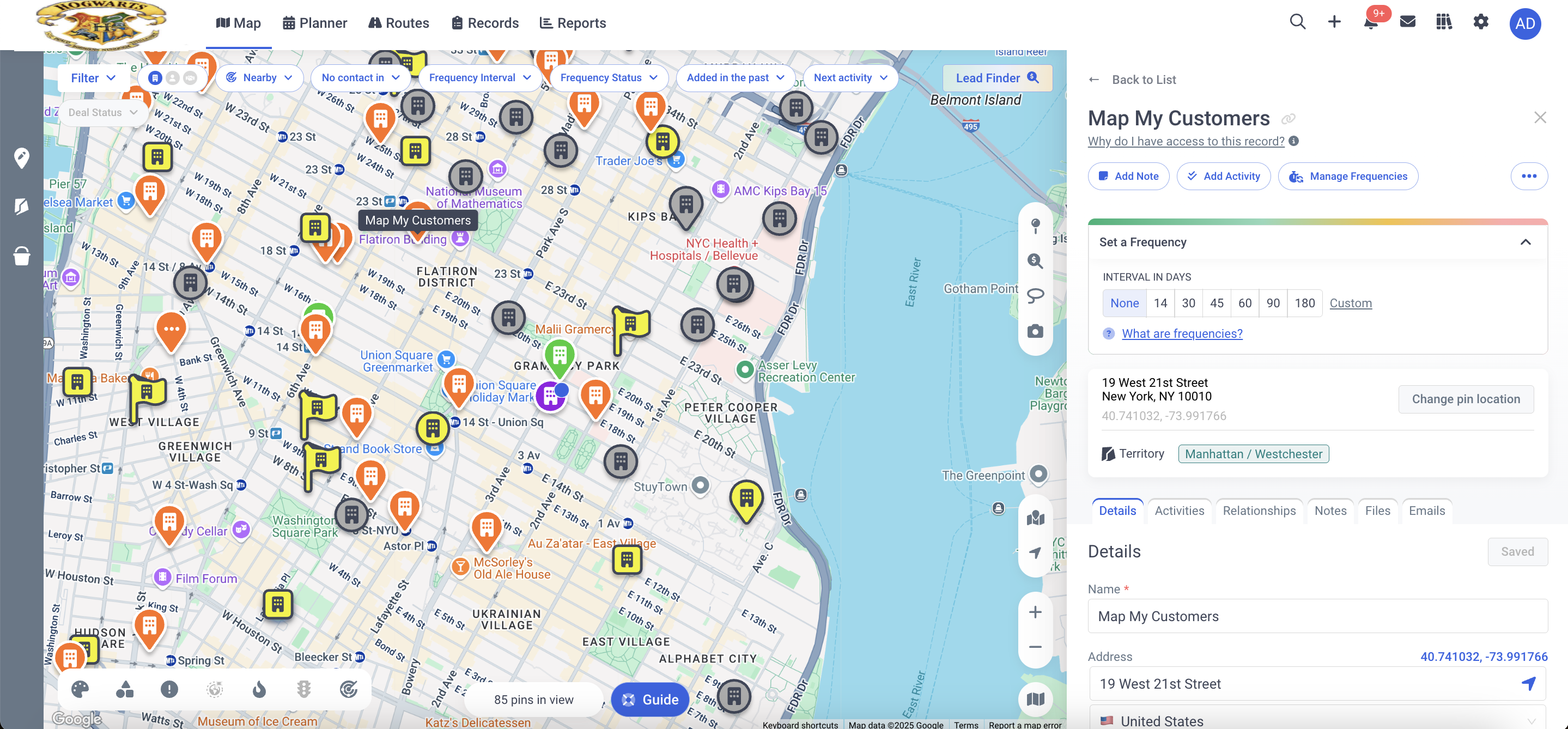Open the Next activity dropdown
Viewport: 1568px width, 729px height.
click(x=850, y=78)
